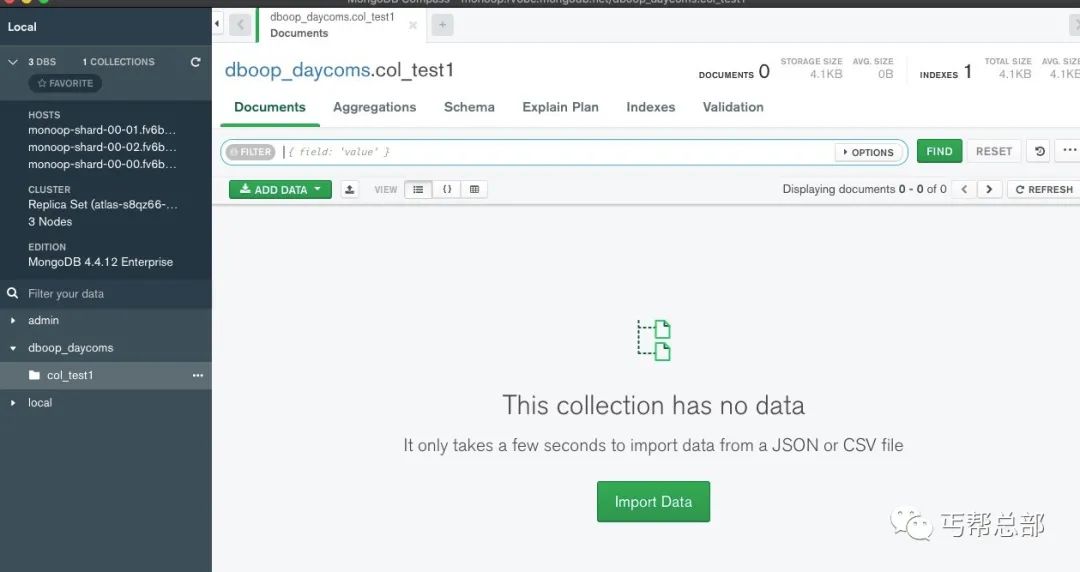
Task: Open the Validation tab
Action: [733, 107]
